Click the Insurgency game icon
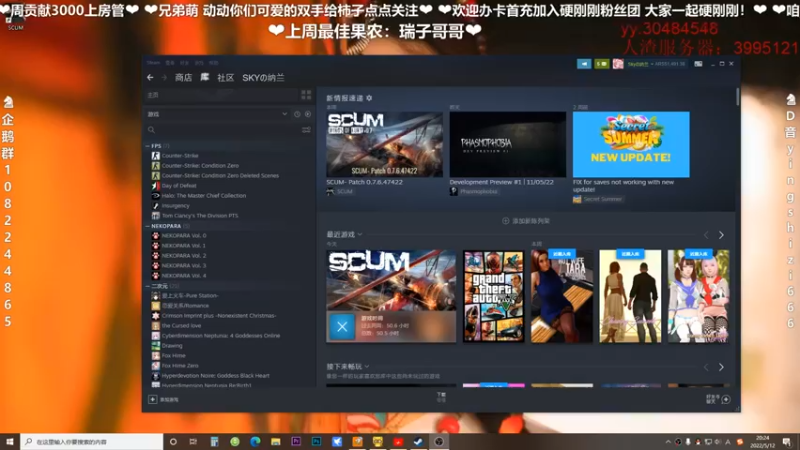 click(156, 206)
